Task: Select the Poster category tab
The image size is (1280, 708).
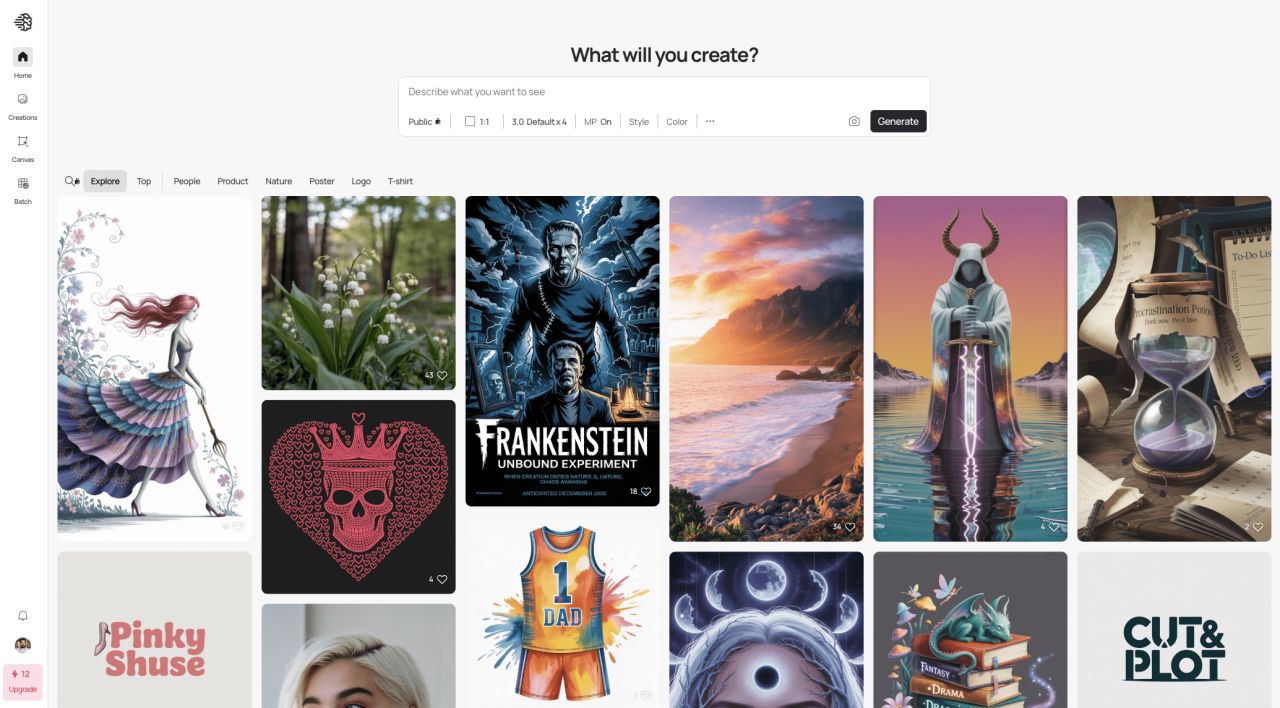Action: pos(322,181)
